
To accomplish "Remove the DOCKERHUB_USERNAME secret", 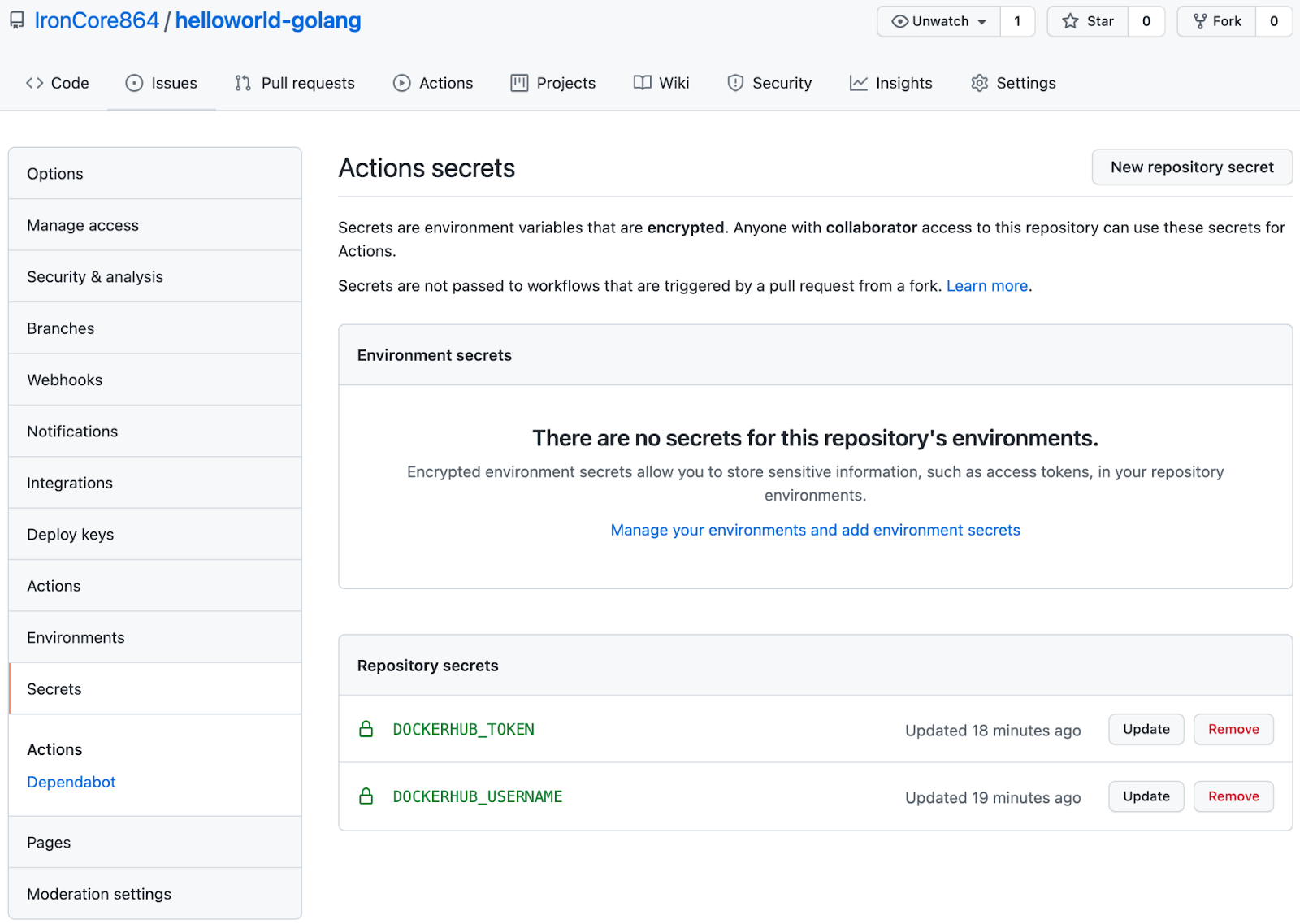I will [x=1233, y=796].
